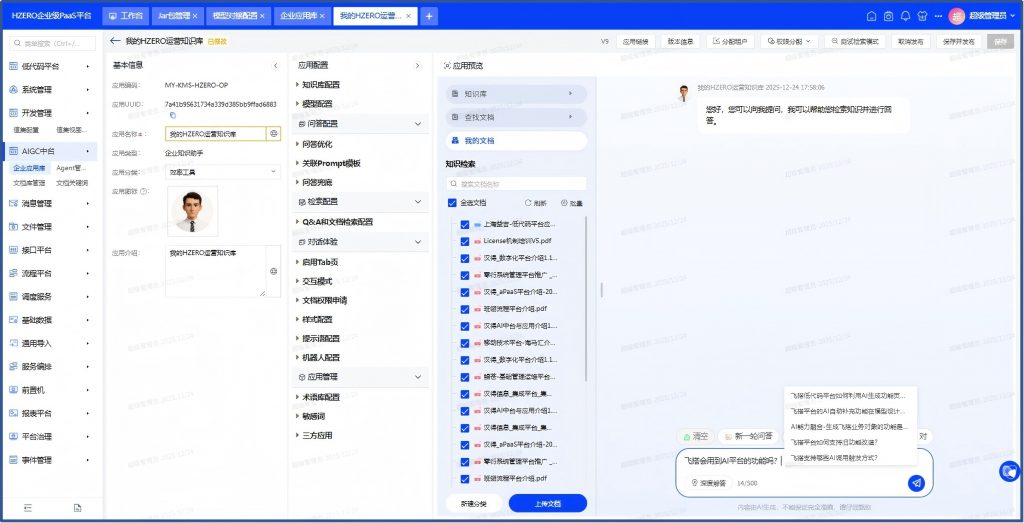
Task: Switch to the 企业应用库 tab
Action: point(300,16)
